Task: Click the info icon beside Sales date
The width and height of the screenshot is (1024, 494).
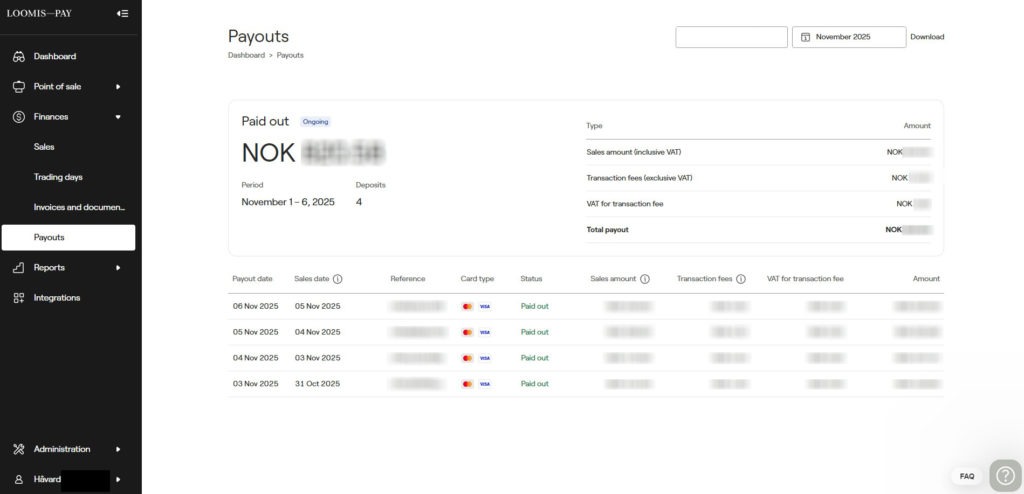Action: pos(337,279)
